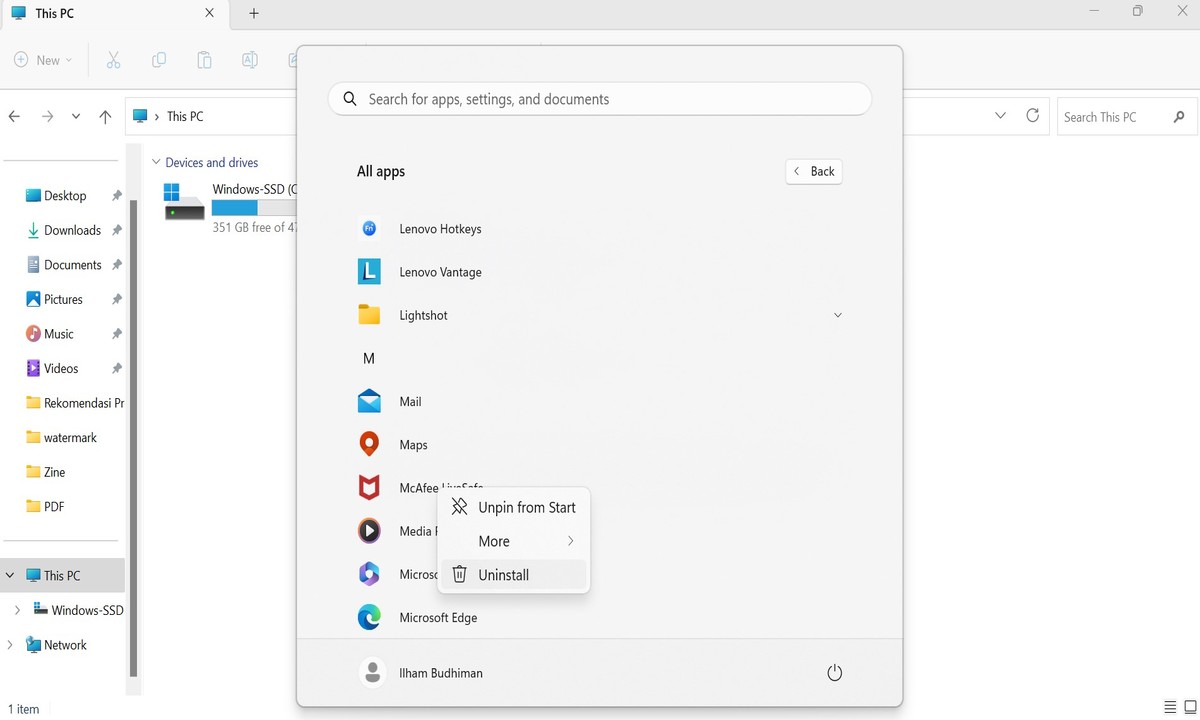Screen dimensions: 1200x720
Task: Expand the Network node in sidebar
Action: [x=10, y=645]
